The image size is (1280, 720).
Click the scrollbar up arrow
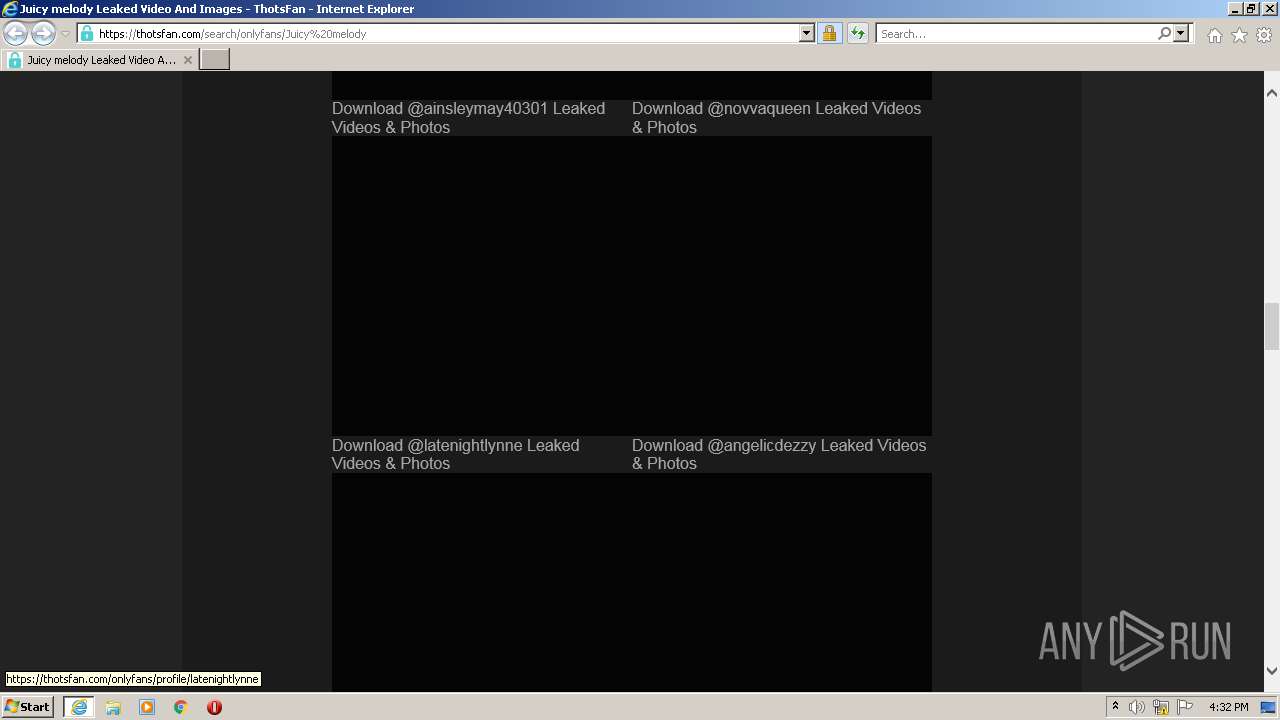(x=1272, y=93)
